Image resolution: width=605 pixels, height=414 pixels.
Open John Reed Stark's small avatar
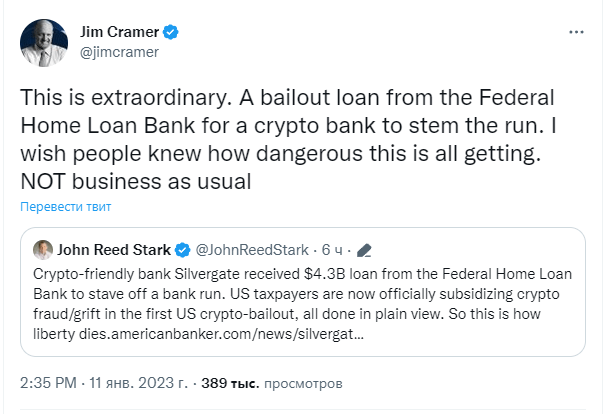tap(43, 250)
